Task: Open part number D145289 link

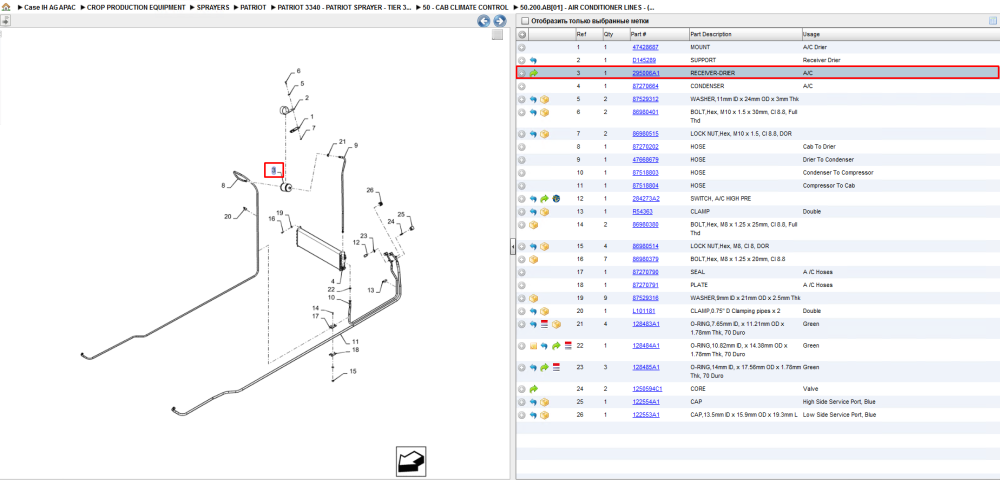Action: [x=643, y=60]
